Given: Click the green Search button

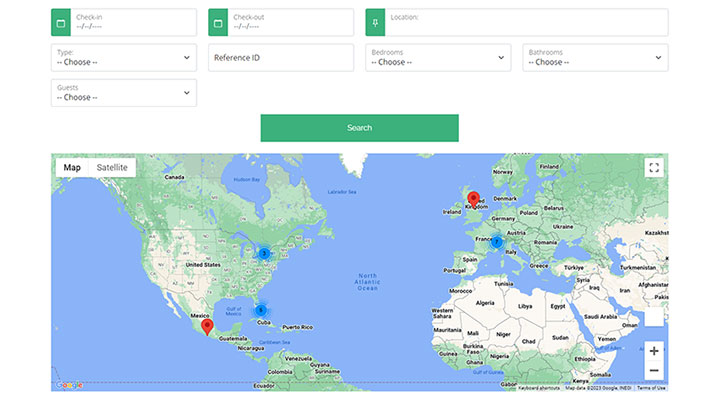Looking at the screenshot, I should 360,128.
